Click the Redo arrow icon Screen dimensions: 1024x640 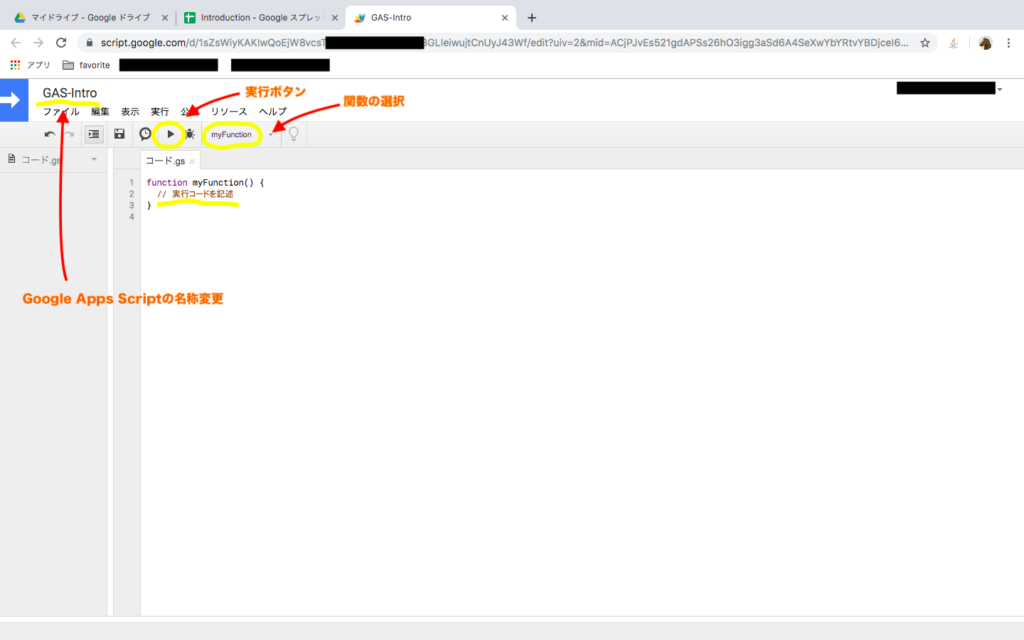(x=69, y=133)
